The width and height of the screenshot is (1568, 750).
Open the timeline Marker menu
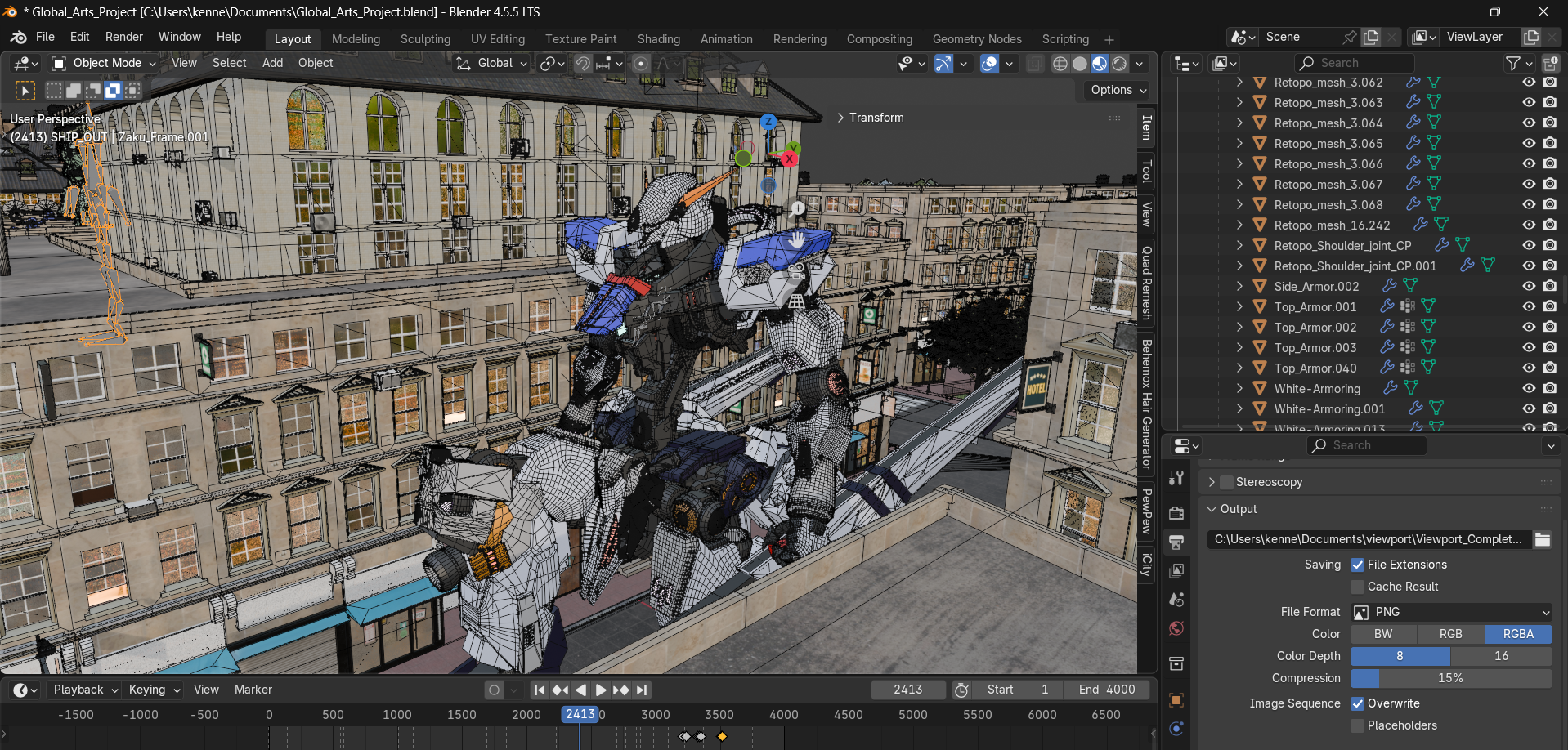(x=253, y=690)
